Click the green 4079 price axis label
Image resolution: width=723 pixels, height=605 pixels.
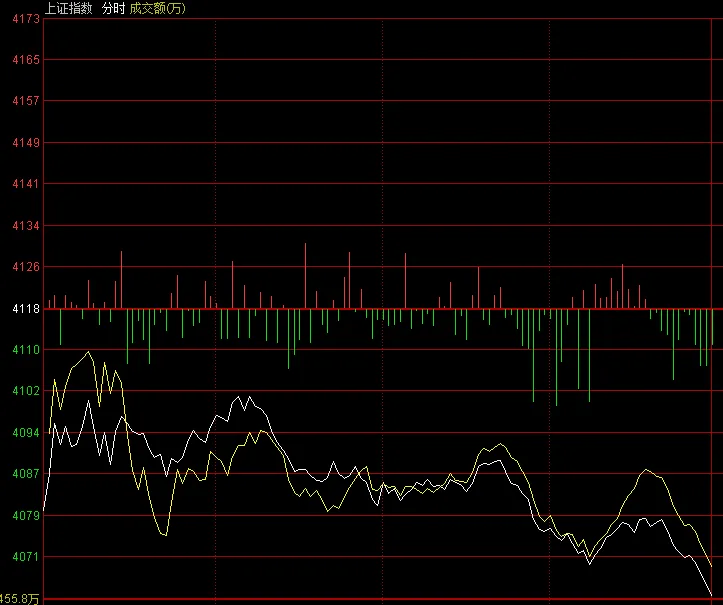tap(26, 516)
